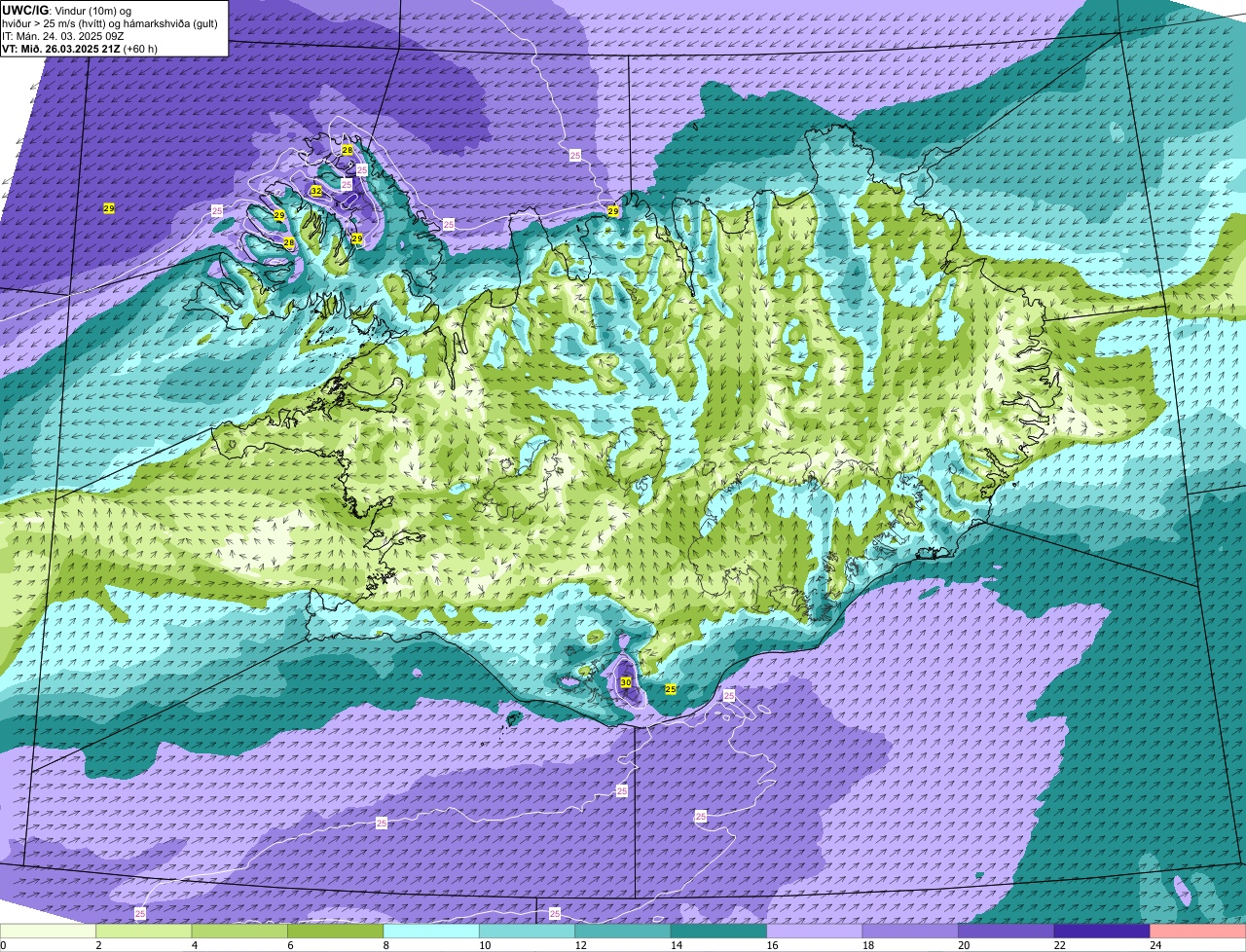
Task: Click the legend line 'hviður > 25 m/s (hvítt) og hámarkshviða (gult)'
Action: 110,23
